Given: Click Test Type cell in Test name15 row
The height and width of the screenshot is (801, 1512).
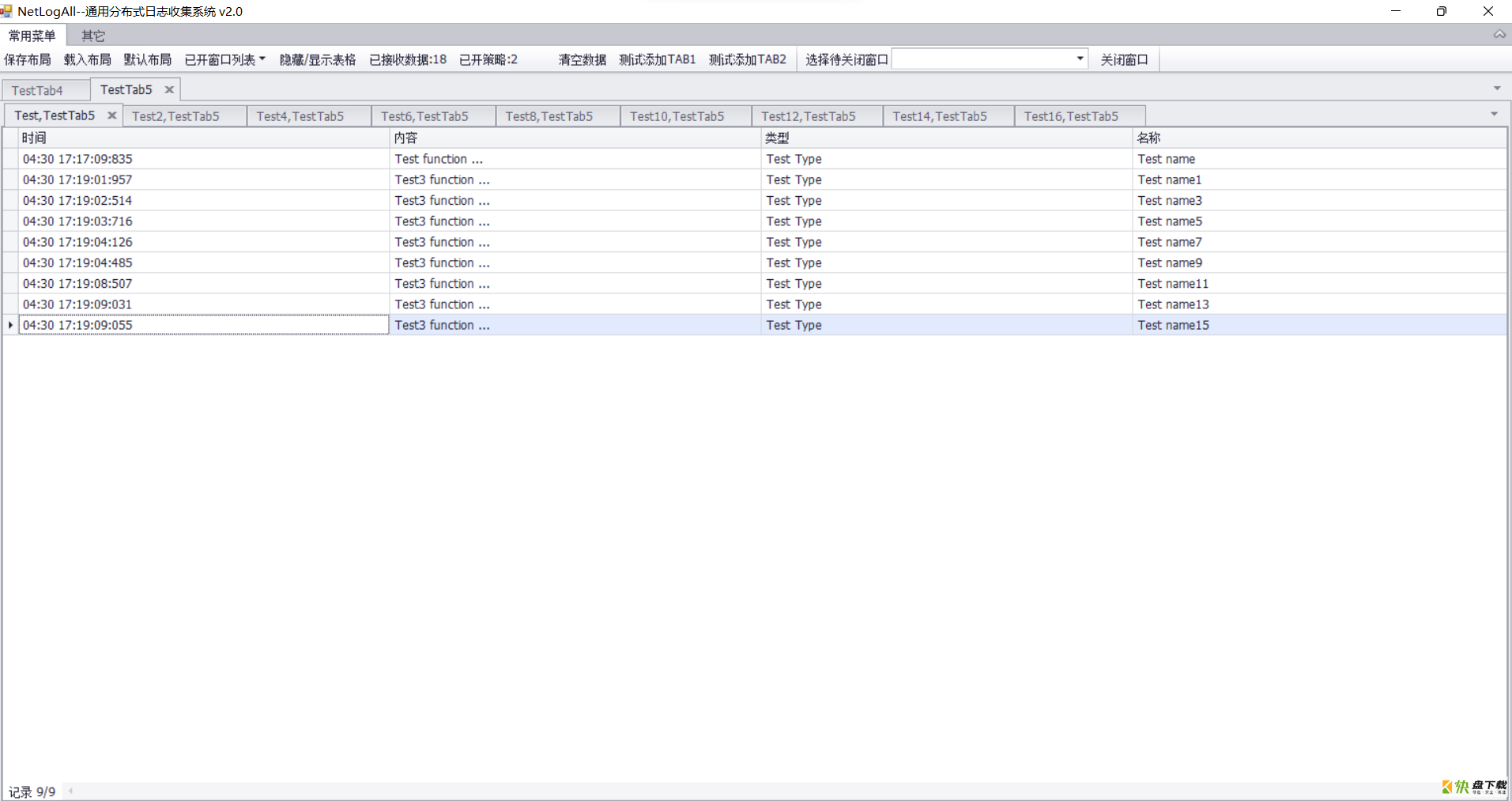Looking at the screenshot, I should coord(947,325).
